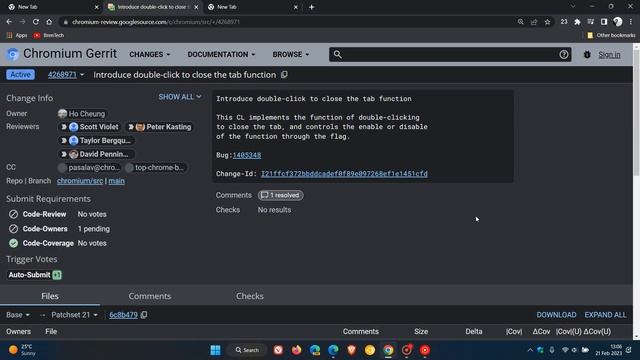Click the owner Ho Cheung avatar
This screenshot has height=360, width=640.
pos(62,113)
